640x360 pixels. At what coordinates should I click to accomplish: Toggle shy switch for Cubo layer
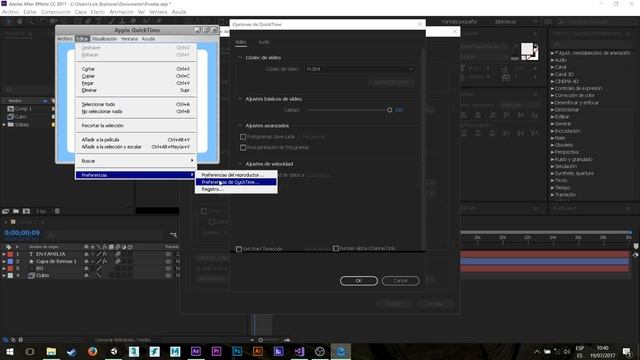86,276
